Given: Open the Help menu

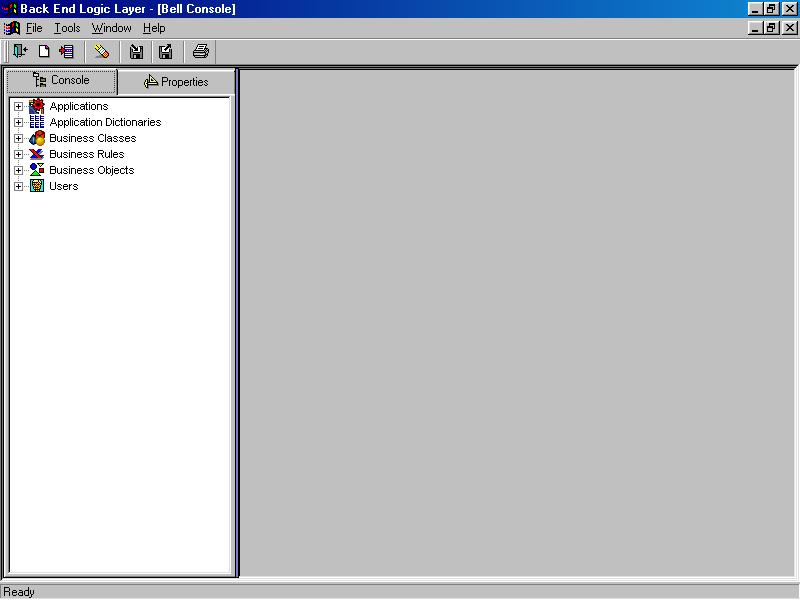Looking at the screenshot, I should 154,28.
